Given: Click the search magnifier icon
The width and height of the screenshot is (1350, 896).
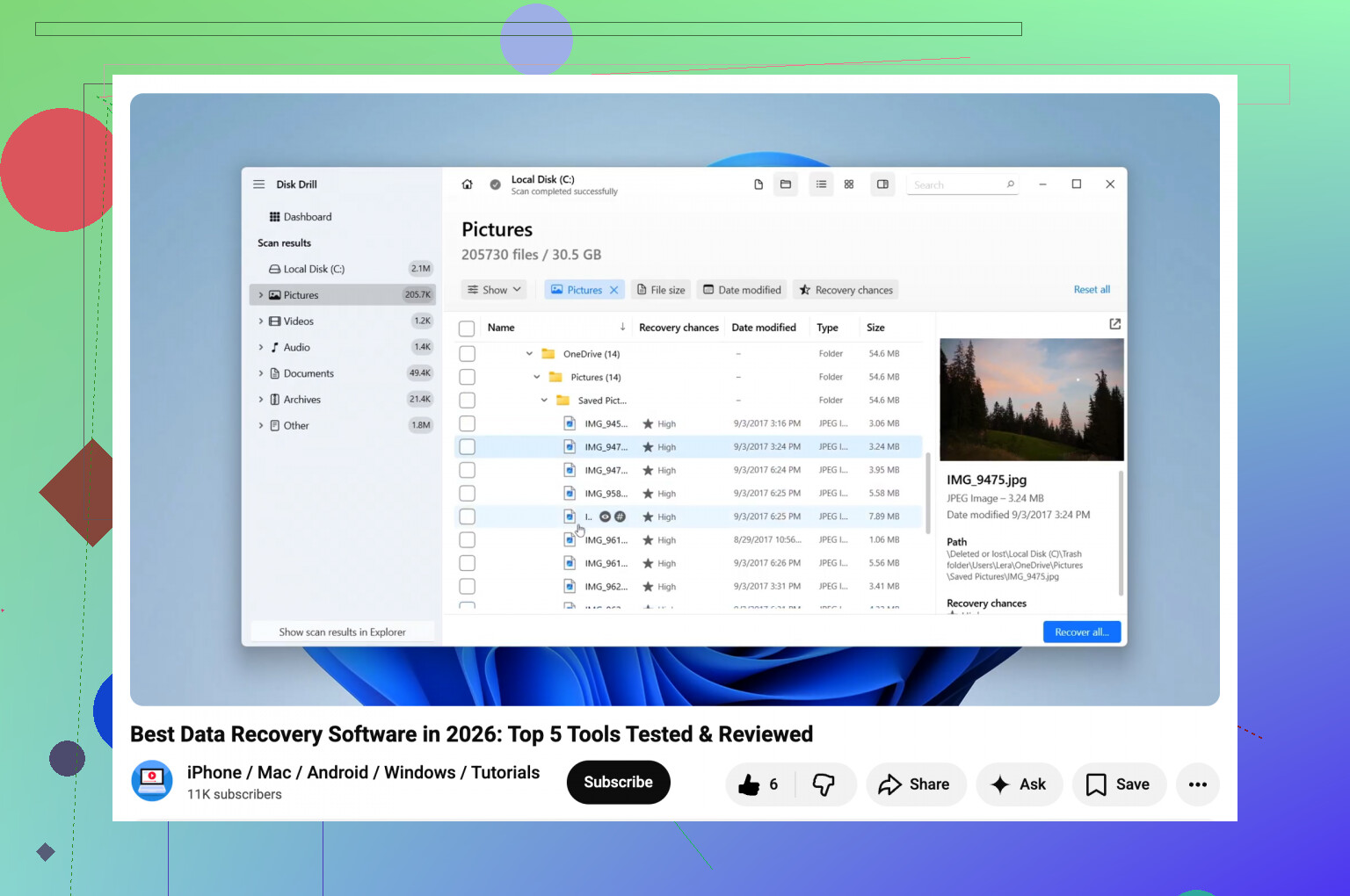Looking at the screenshot, I should 1011,184.
